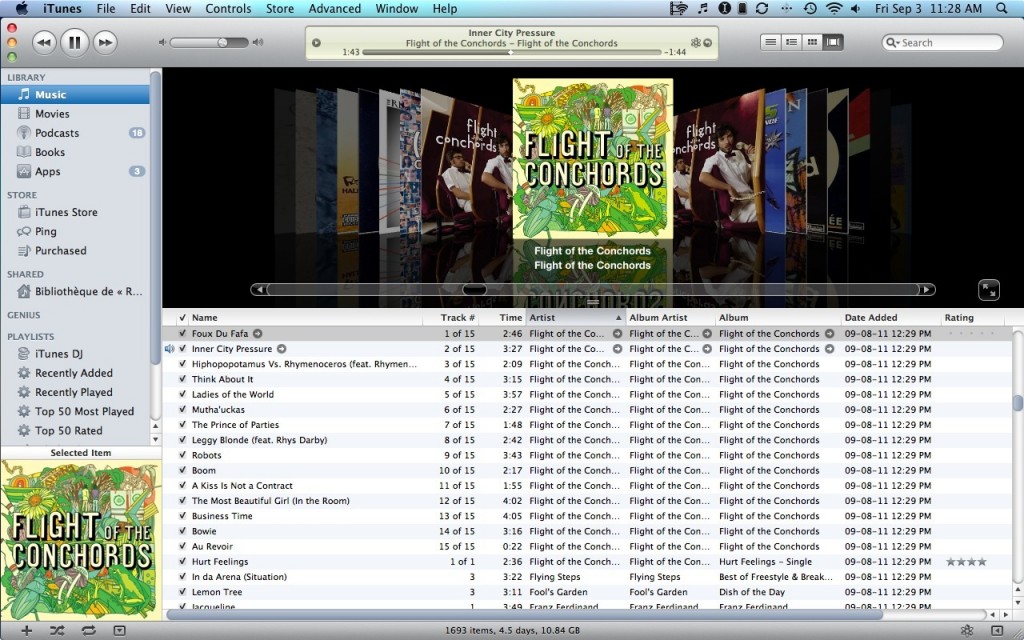Sort by Artist column header
The width and height of the screenshot is (1024, 640).
click(575, 317)
